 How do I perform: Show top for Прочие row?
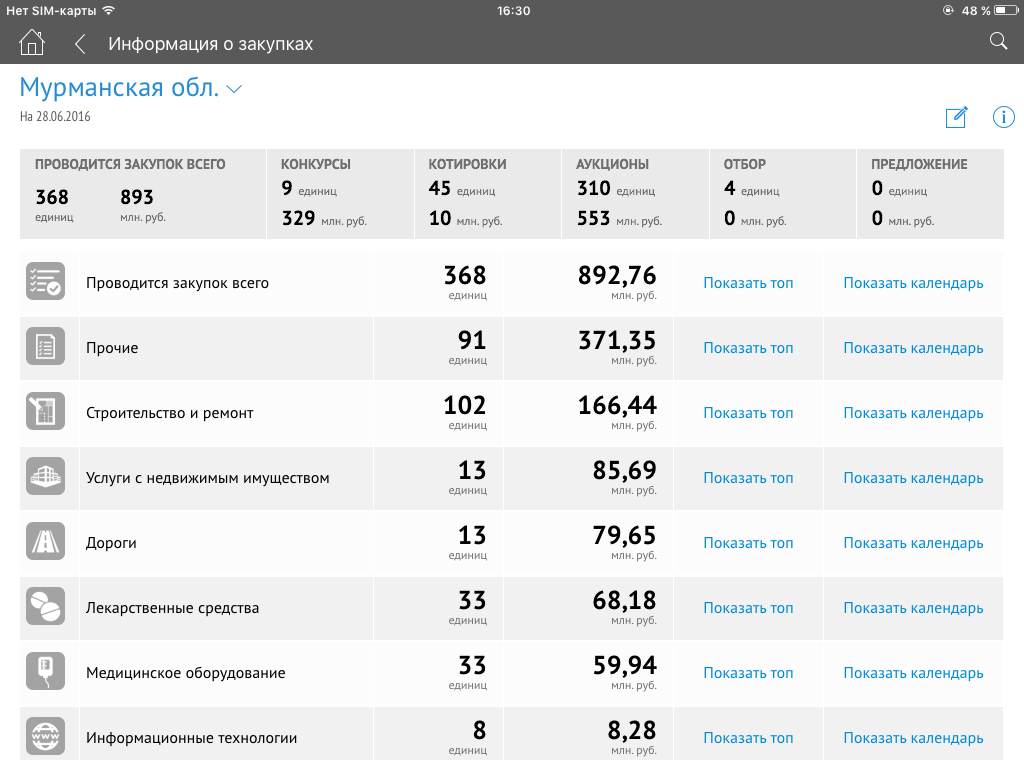tap(748, 348)
